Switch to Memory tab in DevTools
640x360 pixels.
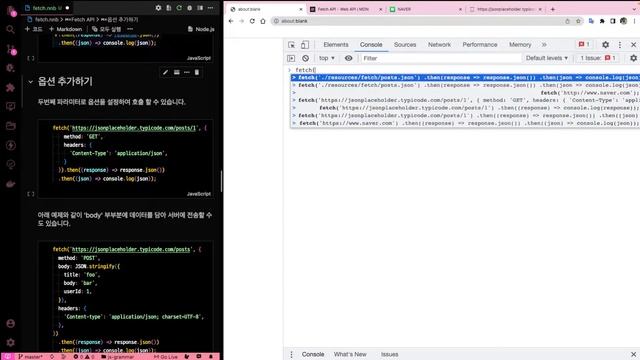coord(520,44)
